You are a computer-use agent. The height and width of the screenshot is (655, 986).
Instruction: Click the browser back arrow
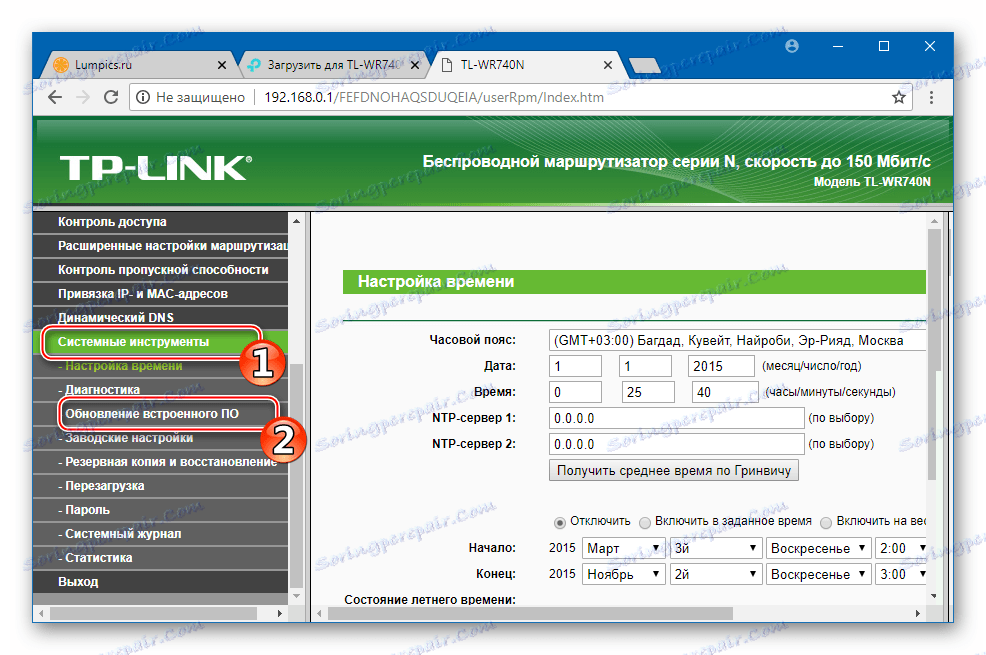tap(55, 97)
